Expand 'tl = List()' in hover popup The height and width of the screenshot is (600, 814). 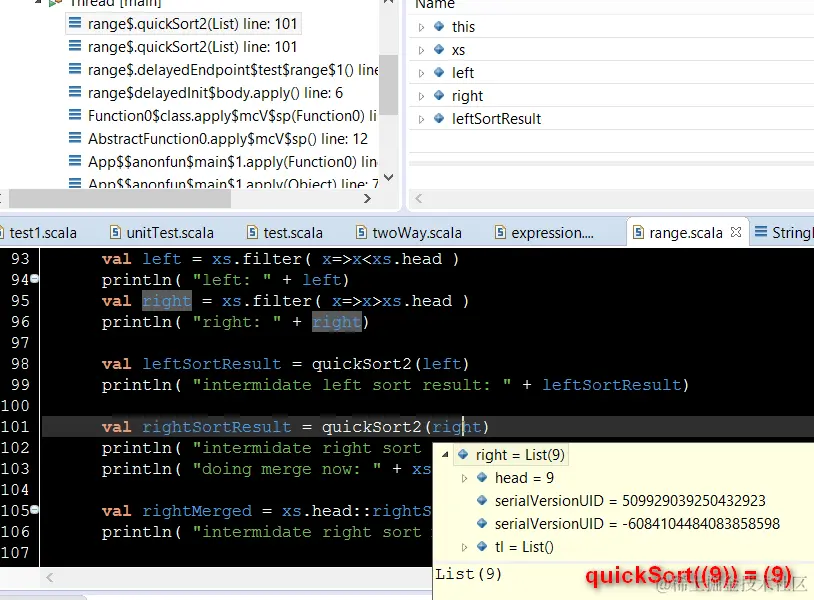pyautogui.click(x=464, y=547)
